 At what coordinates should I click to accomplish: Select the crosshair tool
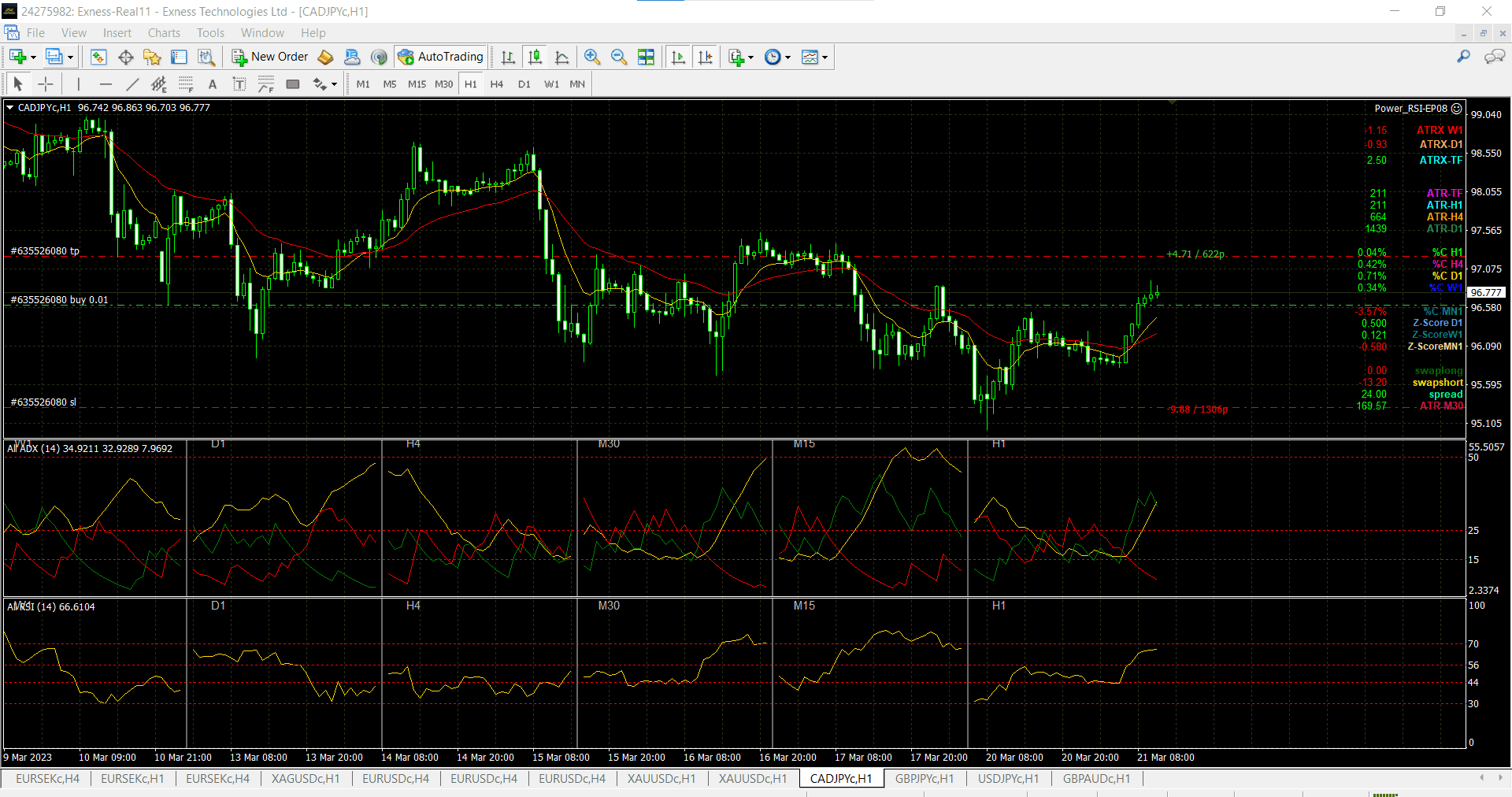46,83
